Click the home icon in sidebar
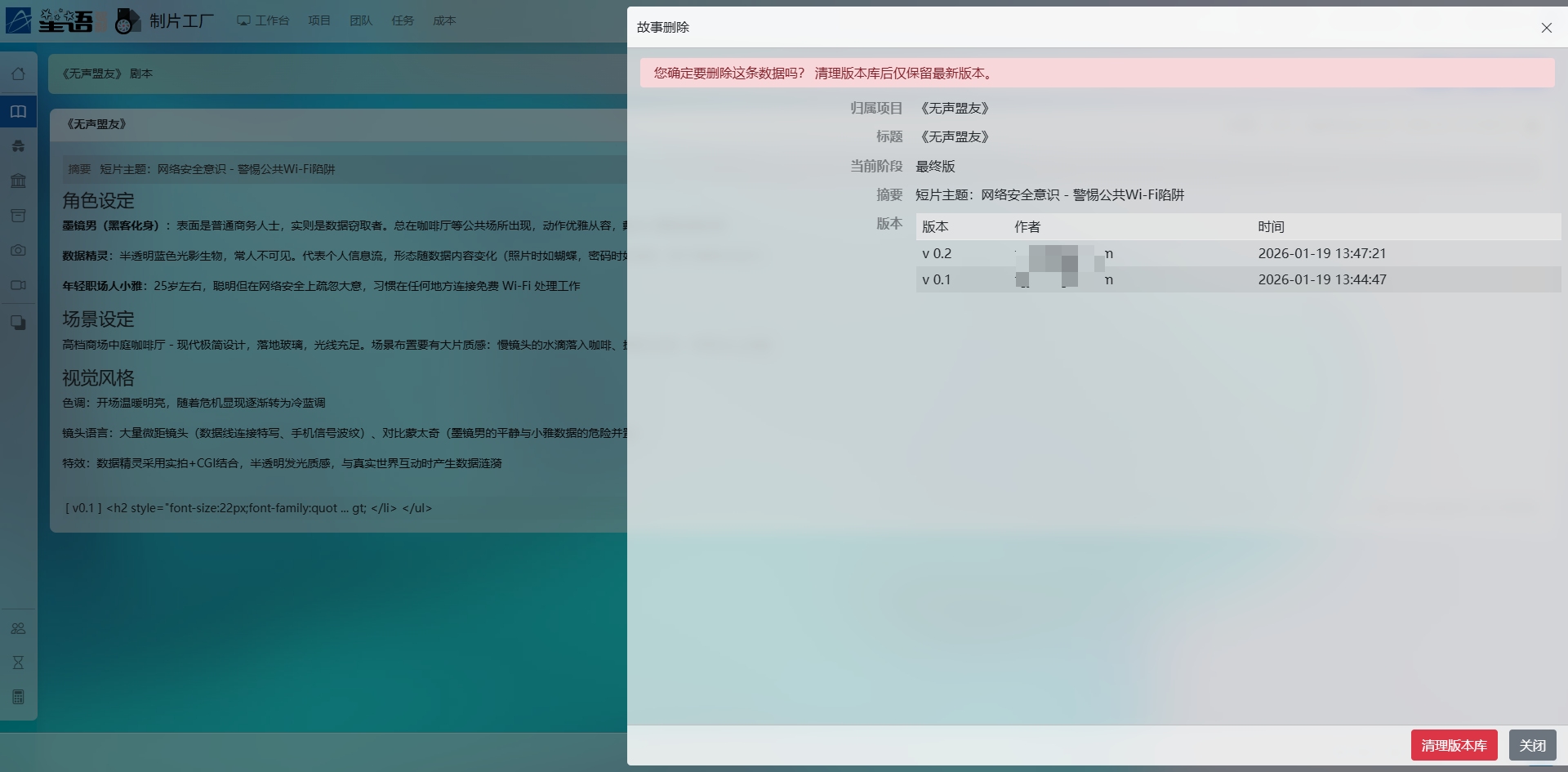This screenshot has height=772, width=1568. pos(18,74)
